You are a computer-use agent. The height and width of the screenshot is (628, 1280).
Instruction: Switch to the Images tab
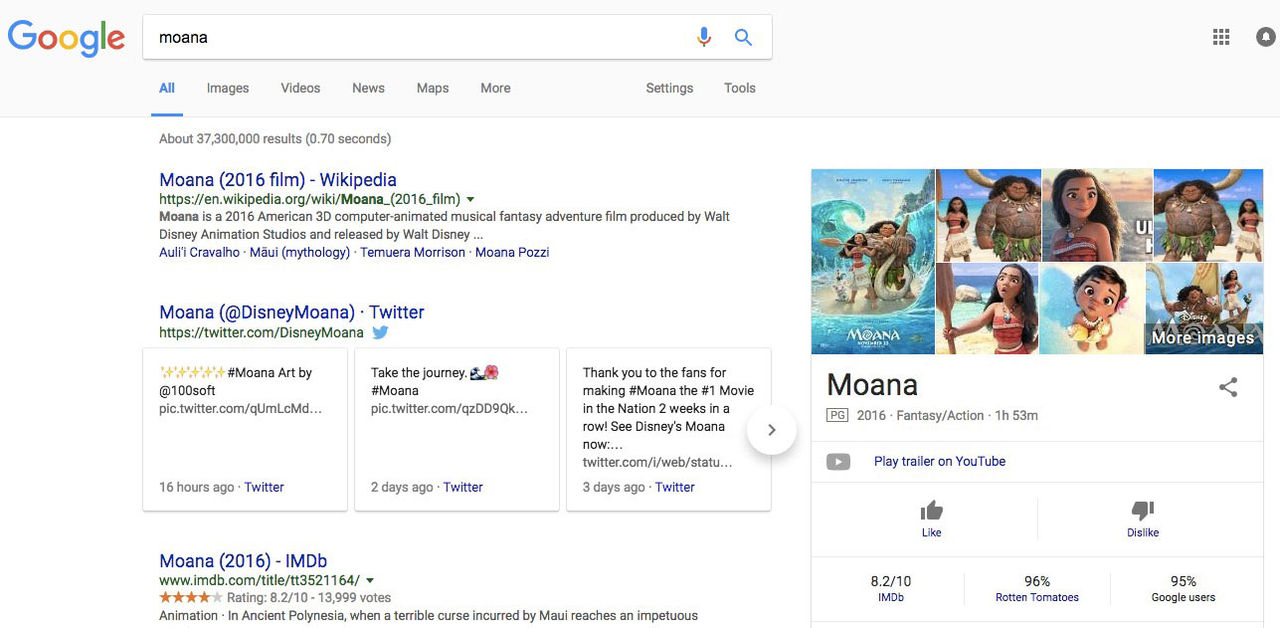pos(228,88)
